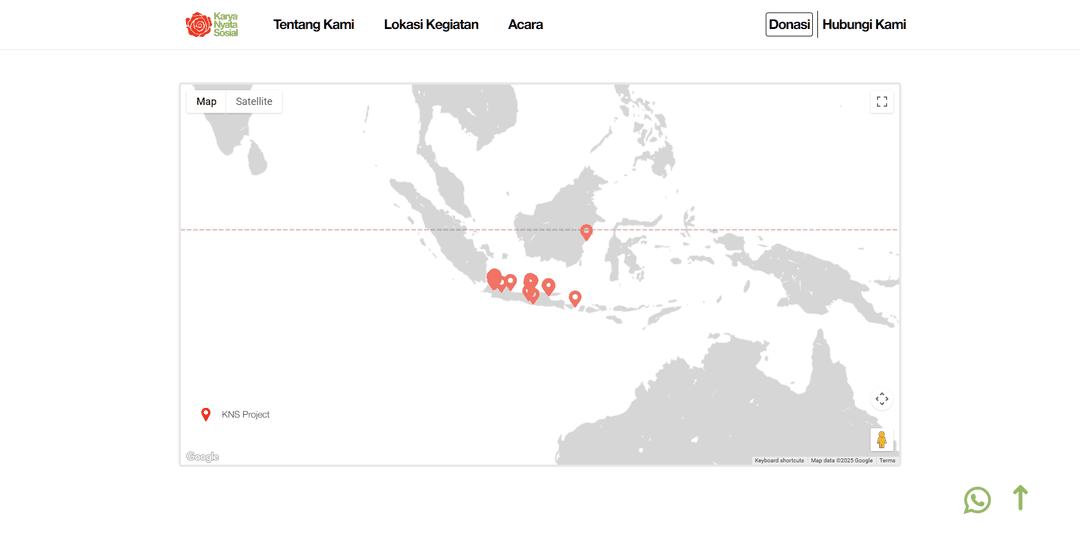Image resolution: width=1080 pixels, height=535 pixels.
Task: Click the Google logo on the map
Action: pos(202,457)
